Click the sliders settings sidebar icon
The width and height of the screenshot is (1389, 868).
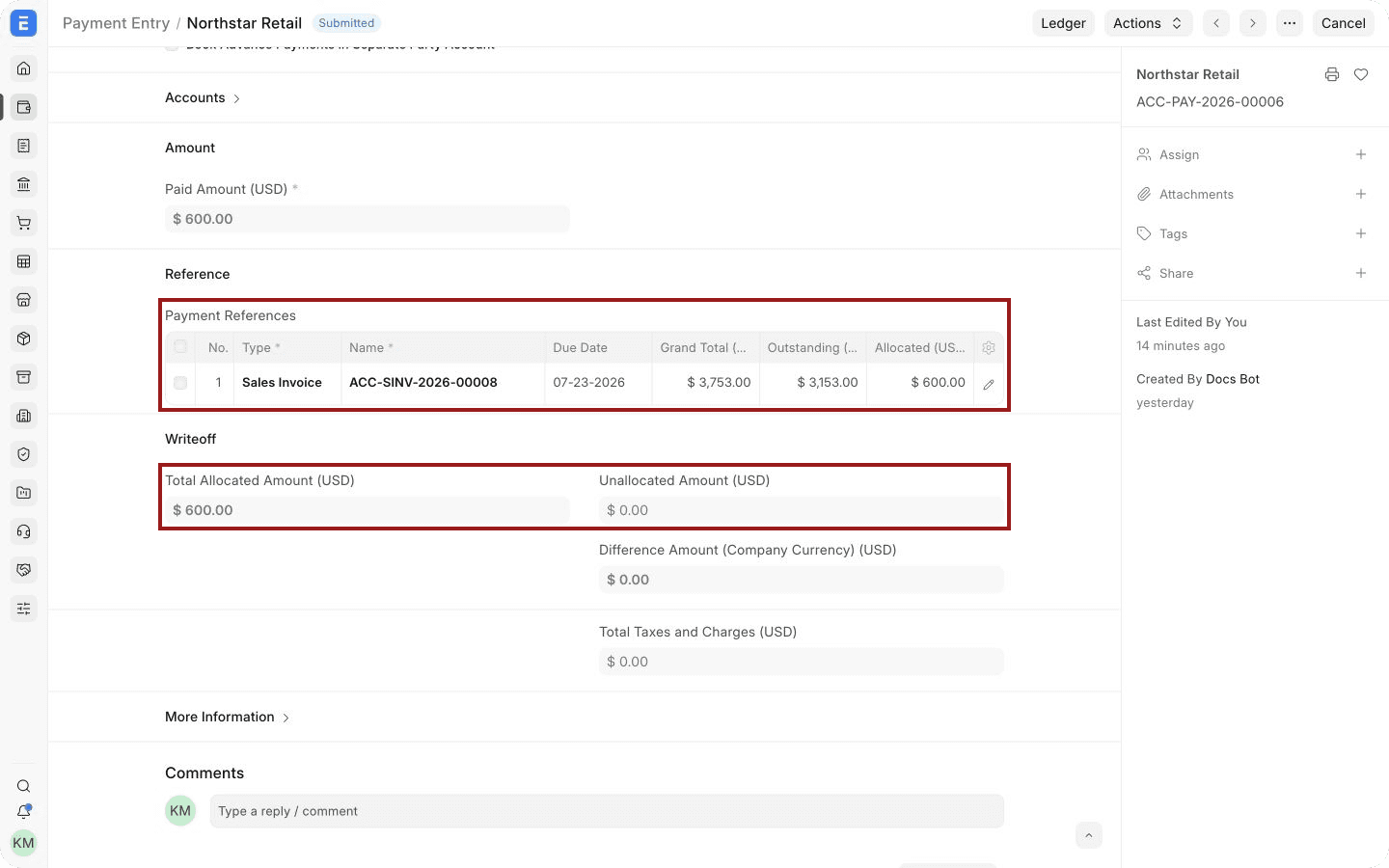pos(24,609)
